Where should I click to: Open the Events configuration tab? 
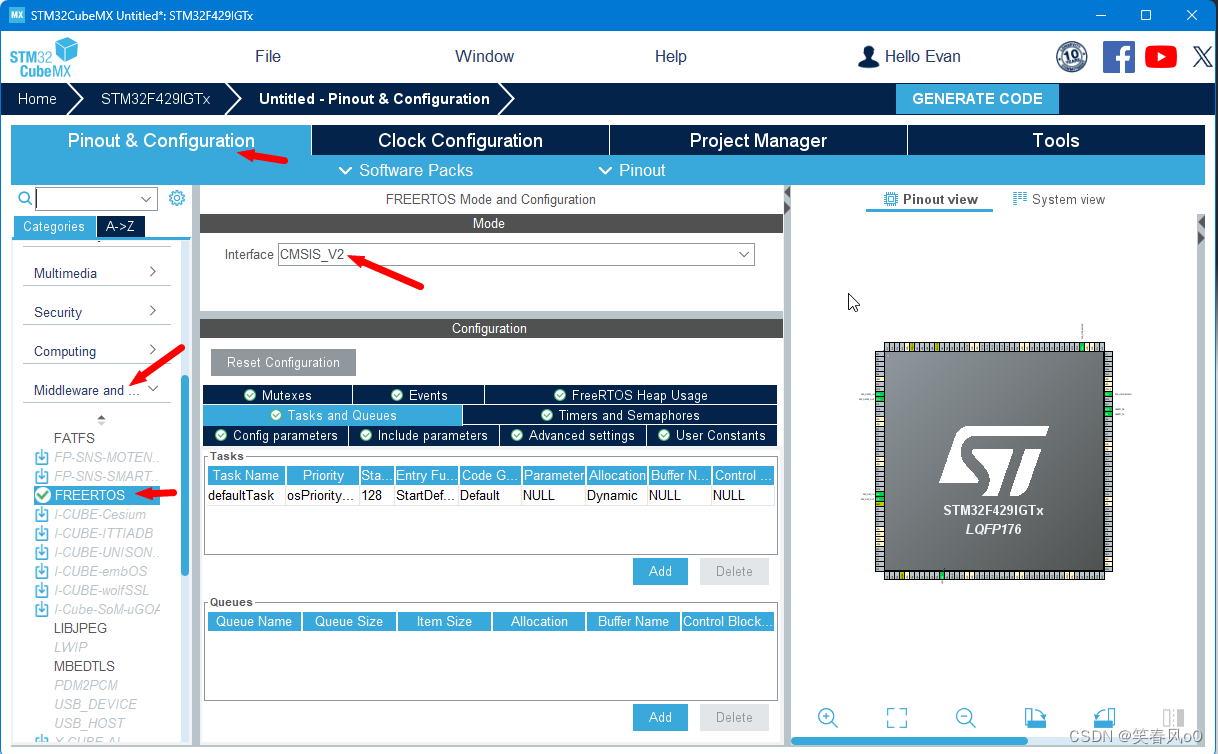pos(418,395)
